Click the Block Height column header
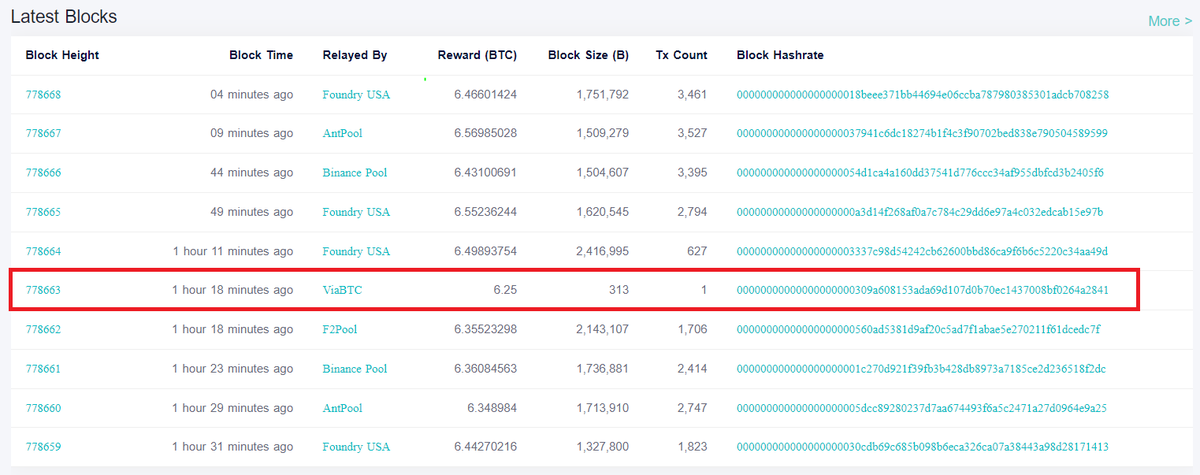The width and height of the screenshot is (1200, 475). click(62, 55)
